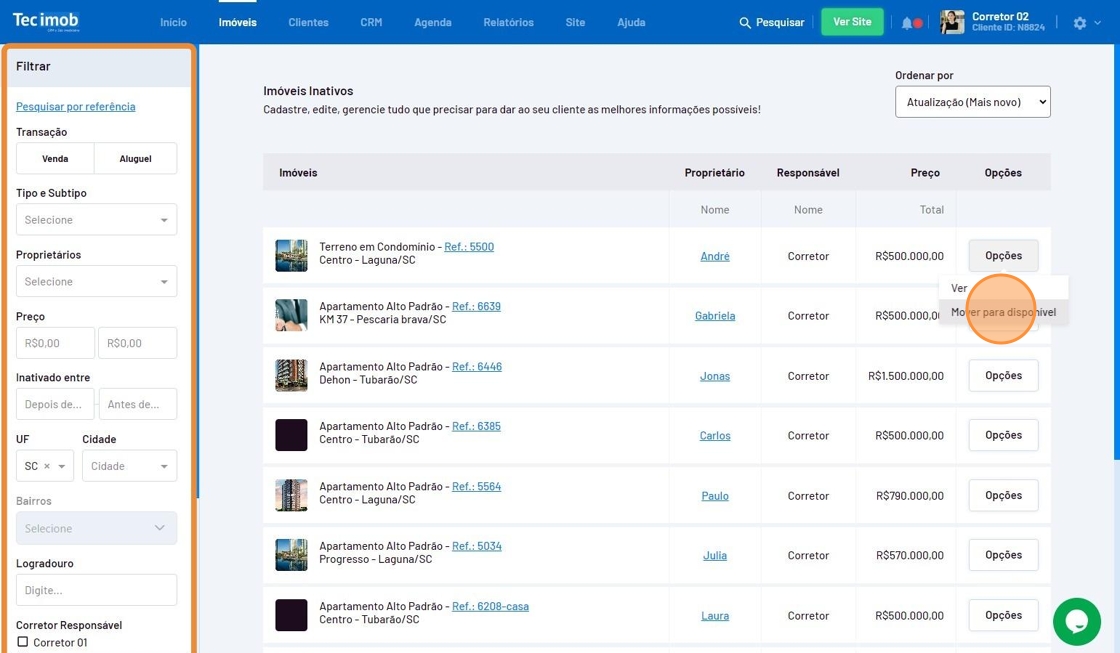Screen dimensions: 1120x653
Task: Open the Pesquisar por referência link
Action: pyautogui.click(x=75, y=106)
